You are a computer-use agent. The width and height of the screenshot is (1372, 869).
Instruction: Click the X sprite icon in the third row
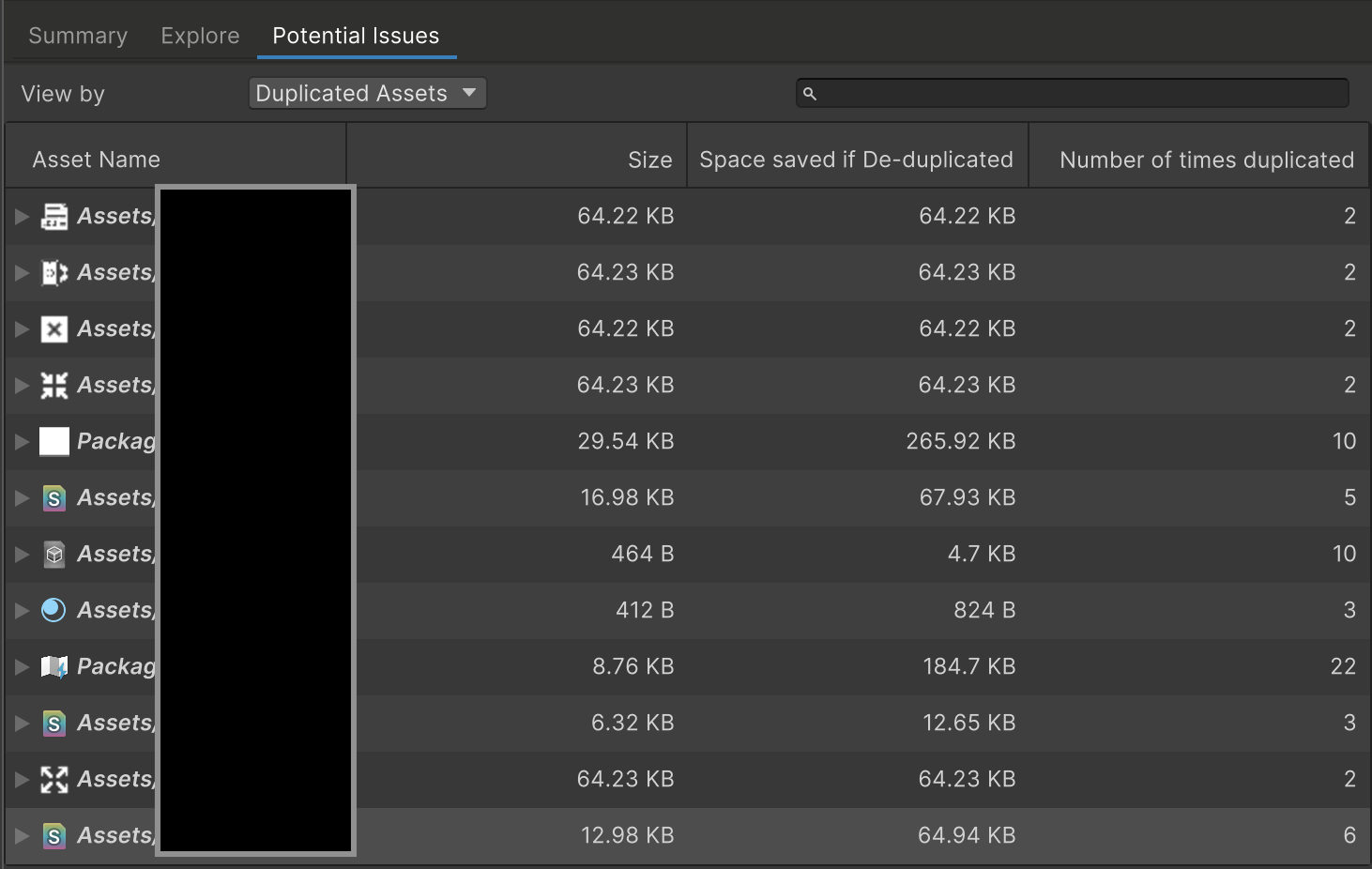(x=53, y=328)
